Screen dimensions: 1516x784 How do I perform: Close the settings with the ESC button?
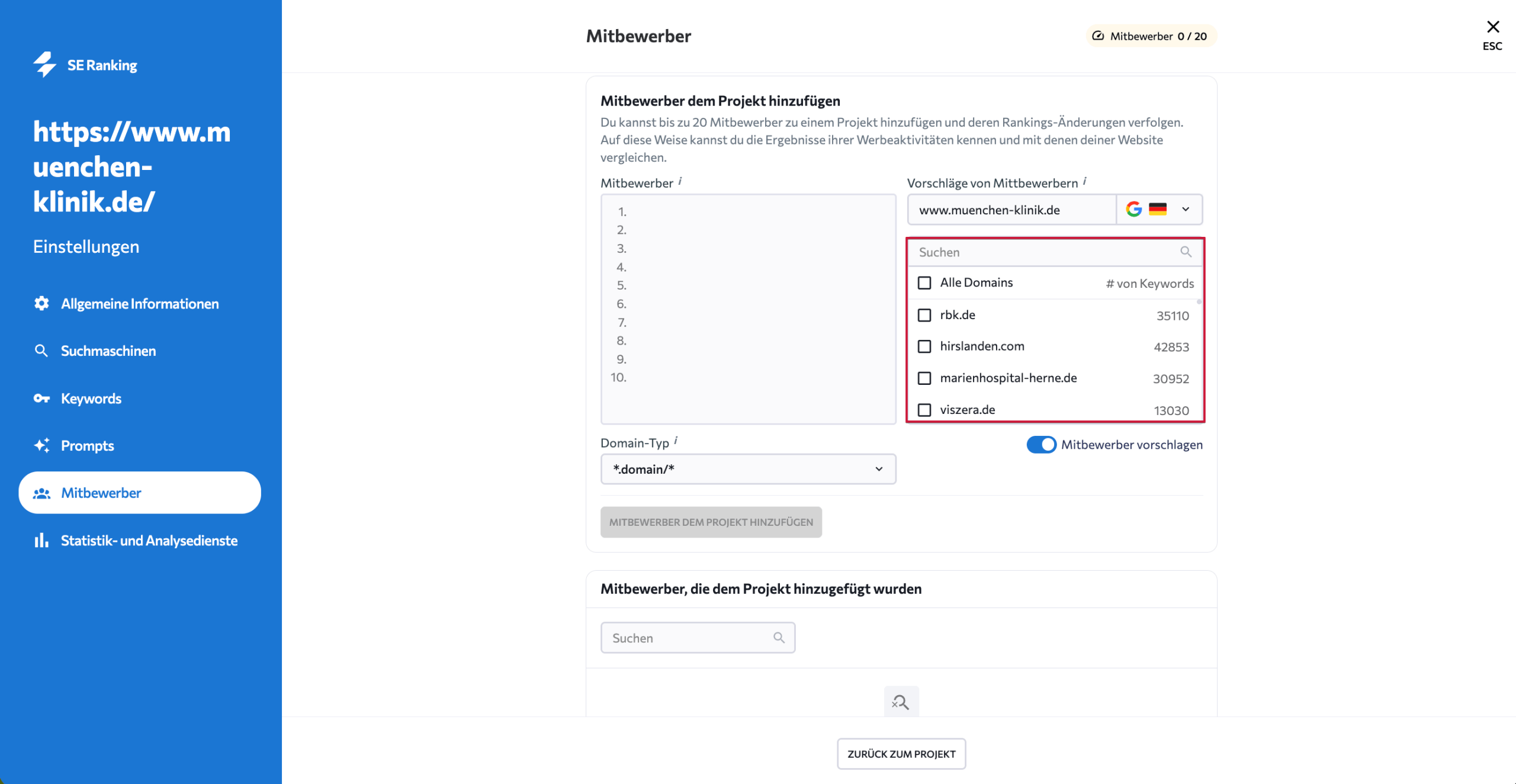[x=1492, y=34]
